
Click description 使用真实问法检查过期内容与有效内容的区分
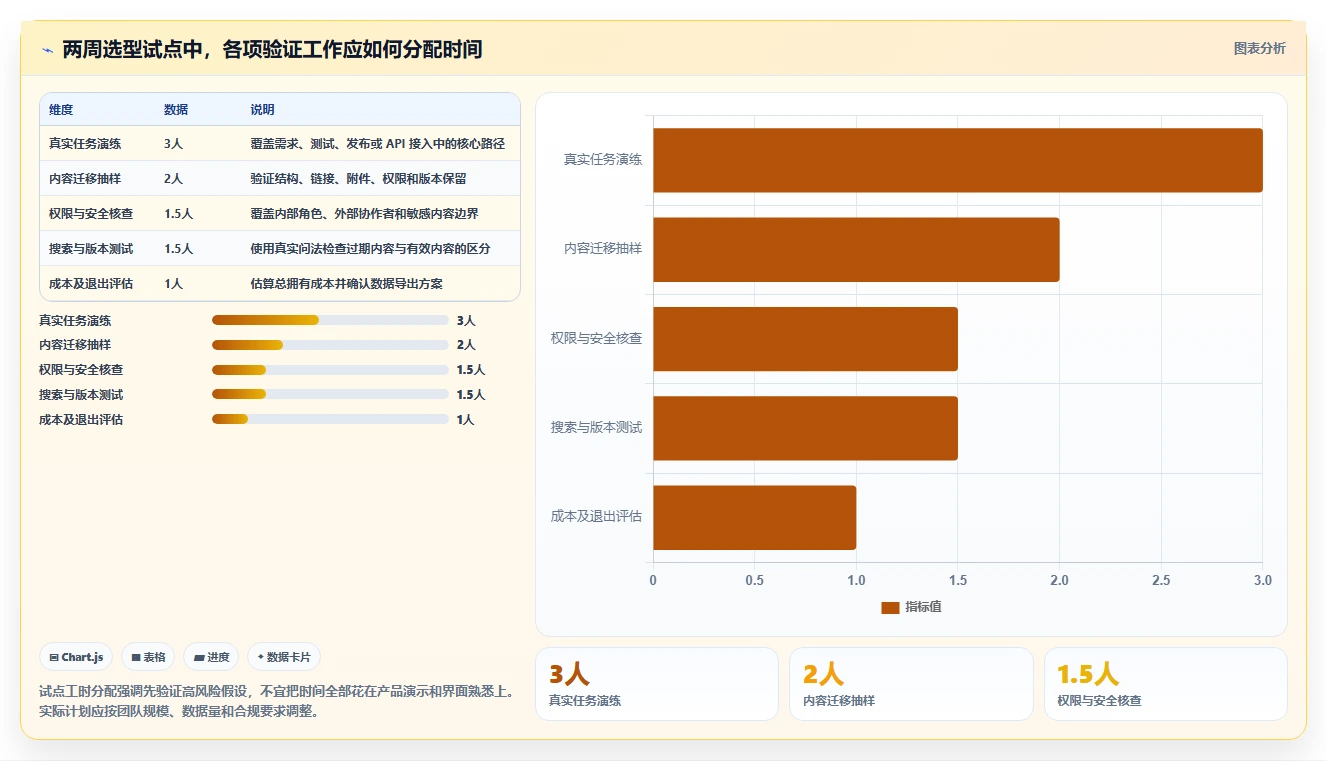(x=370, y=248)
